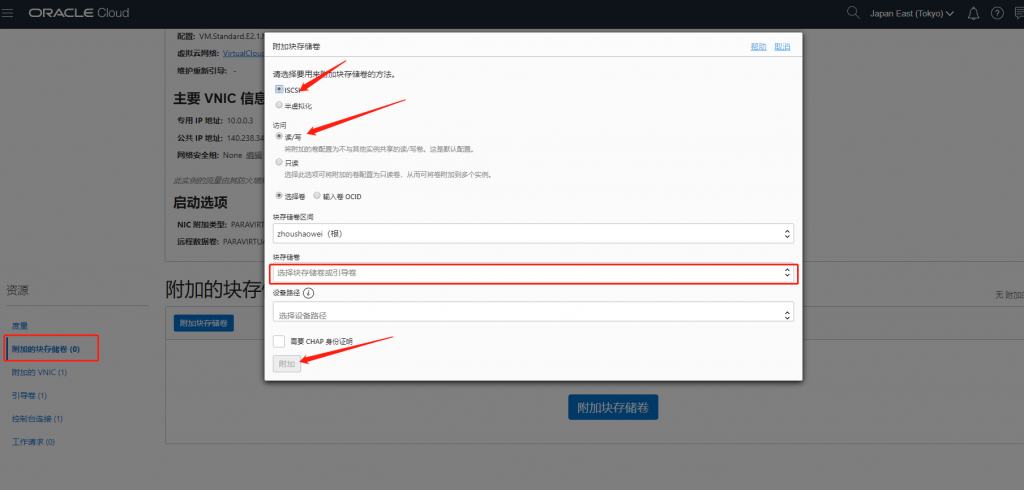
Task: Open the VirtualCloud network link
Action: coord(244,53)
